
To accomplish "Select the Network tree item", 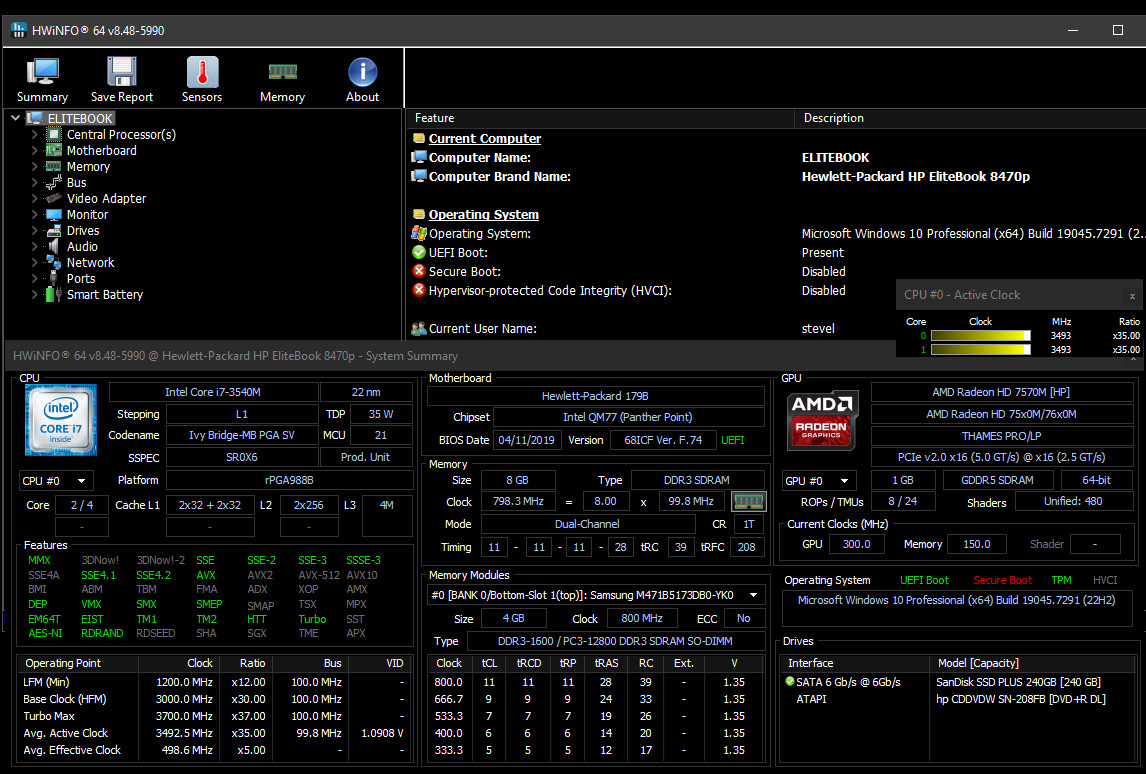I will pos(91,262).
